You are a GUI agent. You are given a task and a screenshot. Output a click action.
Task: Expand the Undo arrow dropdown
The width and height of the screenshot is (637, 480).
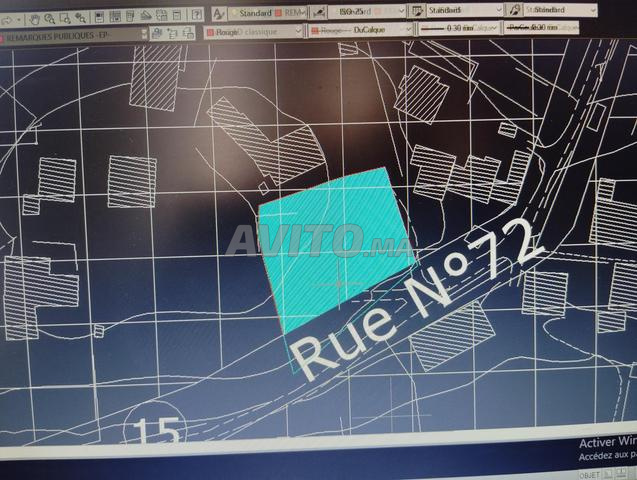(17, 18)
